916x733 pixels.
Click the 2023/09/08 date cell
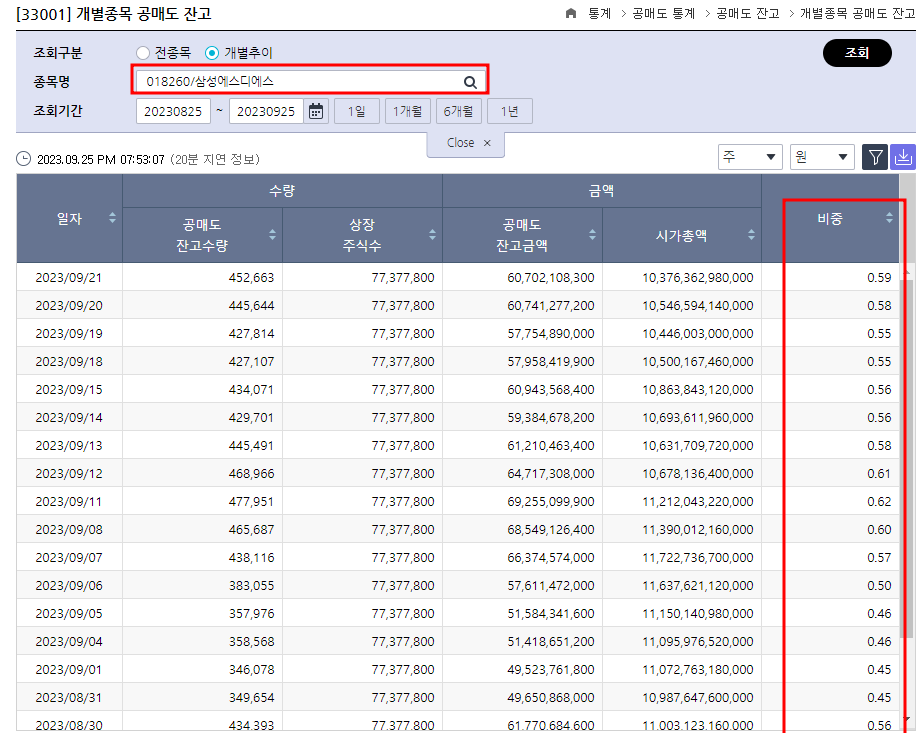click(x=69, y=530)
